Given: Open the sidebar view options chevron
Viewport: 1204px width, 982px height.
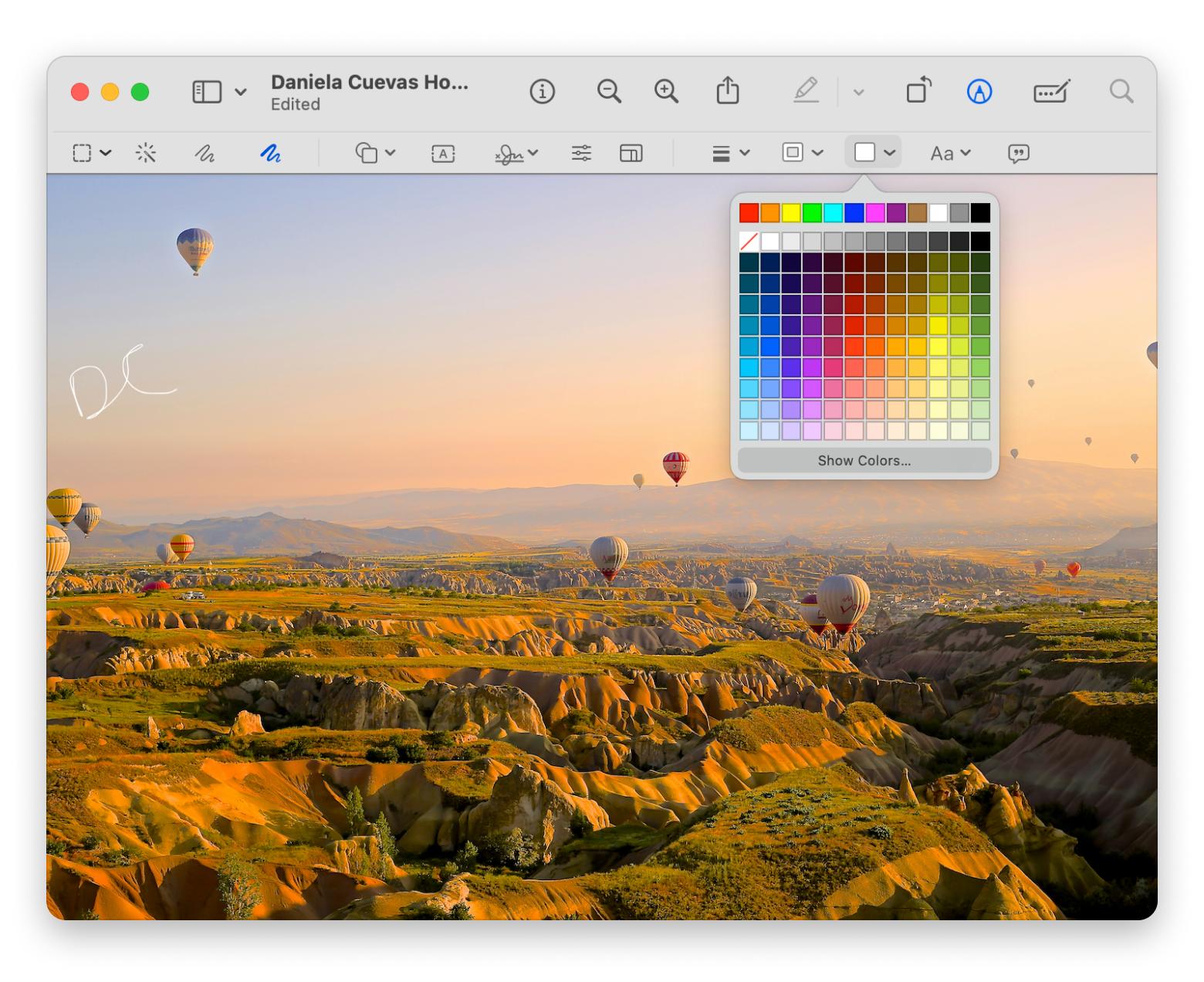Looking at the screenshot, I should (x=241, y=92).
